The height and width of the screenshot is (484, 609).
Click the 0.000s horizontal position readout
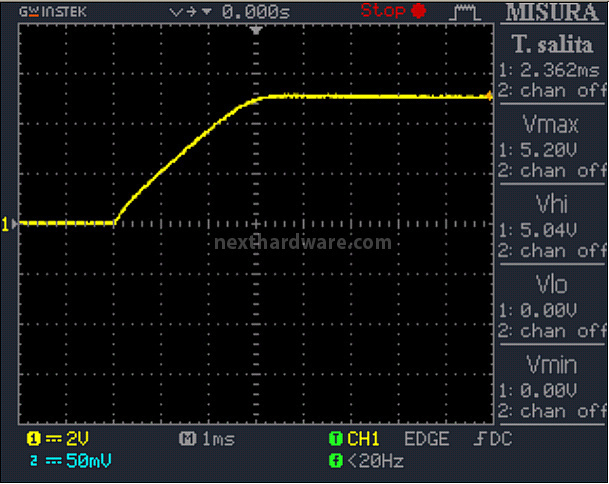tap(256, 12)
